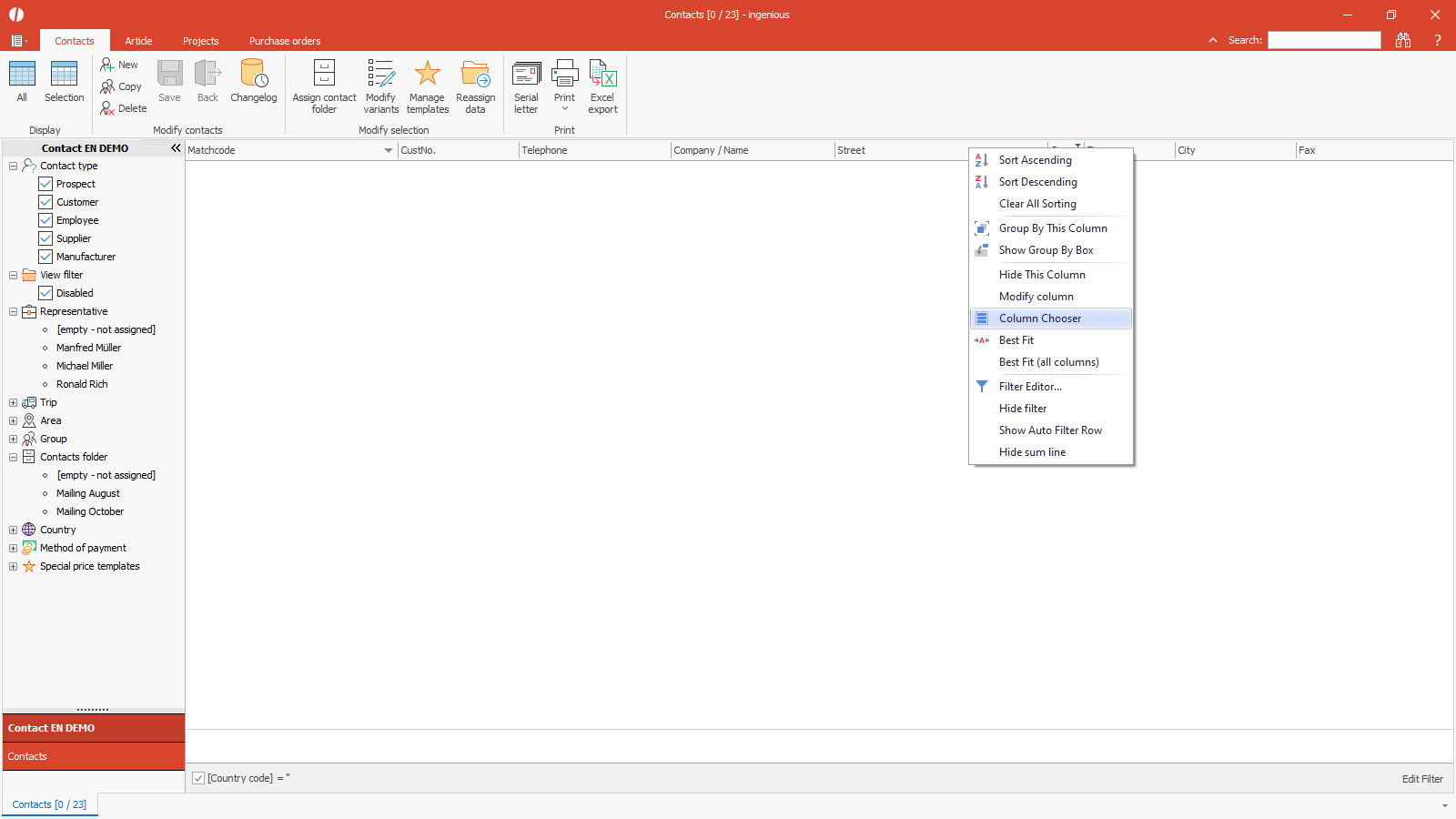Create a New contact
1456x819 pixels.
[x=119, y=65]
